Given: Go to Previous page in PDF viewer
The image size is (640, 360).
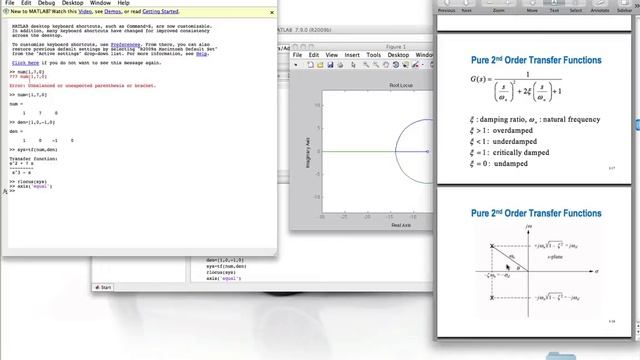Looking at the screenshot, I should pyautogui.click(x=447, y=6).
